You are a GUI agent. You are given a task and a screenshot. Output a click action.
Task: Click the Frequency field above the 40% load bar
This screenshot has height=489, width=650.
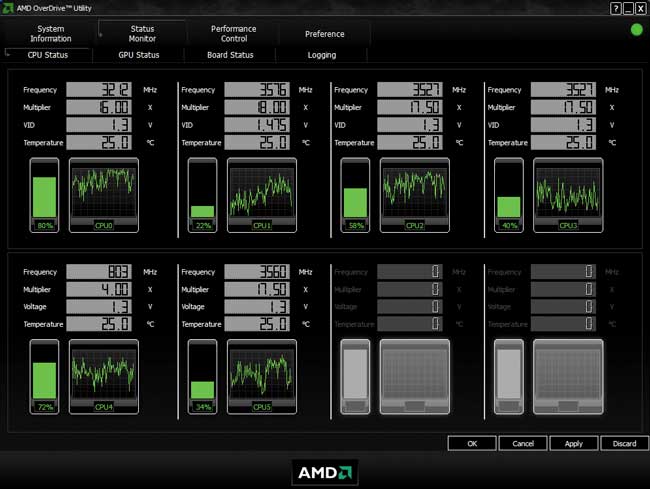[x=563, y=90]
